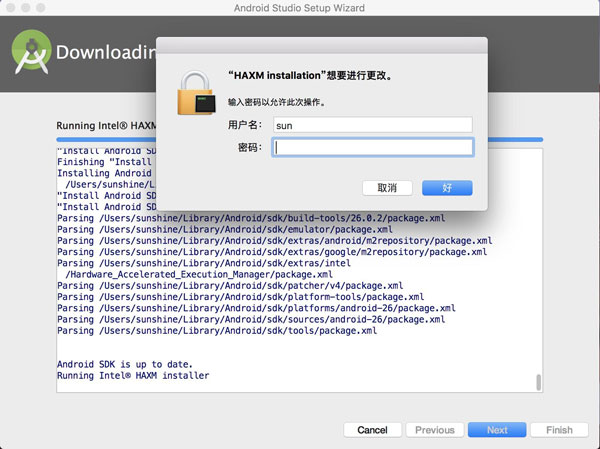Click the minimize window button in title bar
This screenshot has height=449, width=600.
coord(26,8)
